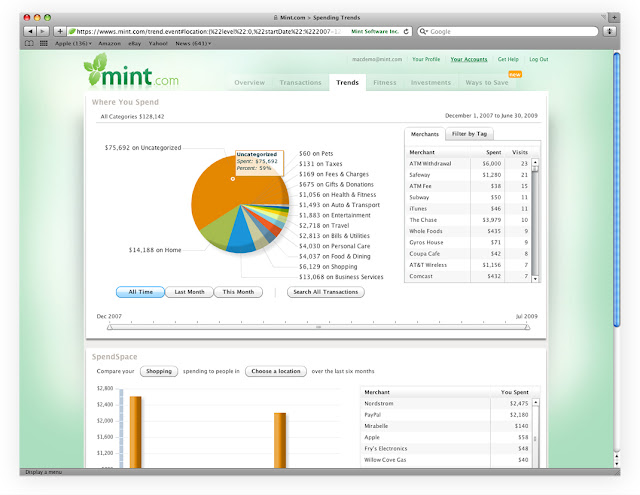
Task: Click the mint.com leaf logo
Action: click(131, 71)
